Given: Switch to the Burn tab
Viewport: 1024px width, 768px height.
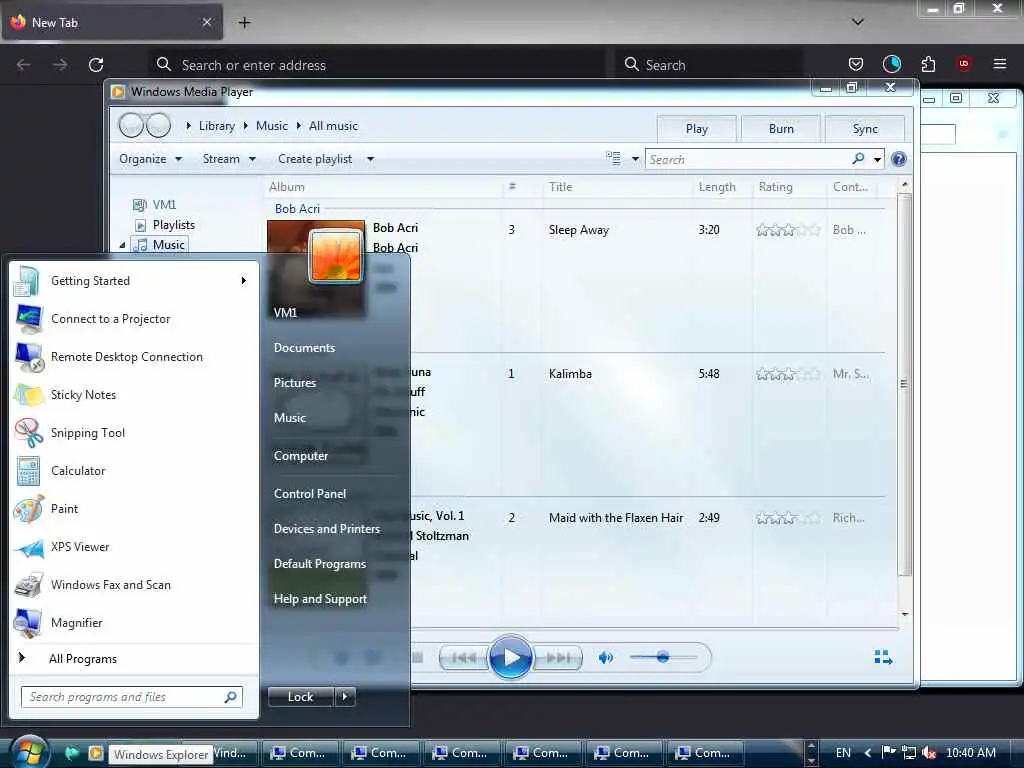Looking at the screenshot, I should point(781,129).
